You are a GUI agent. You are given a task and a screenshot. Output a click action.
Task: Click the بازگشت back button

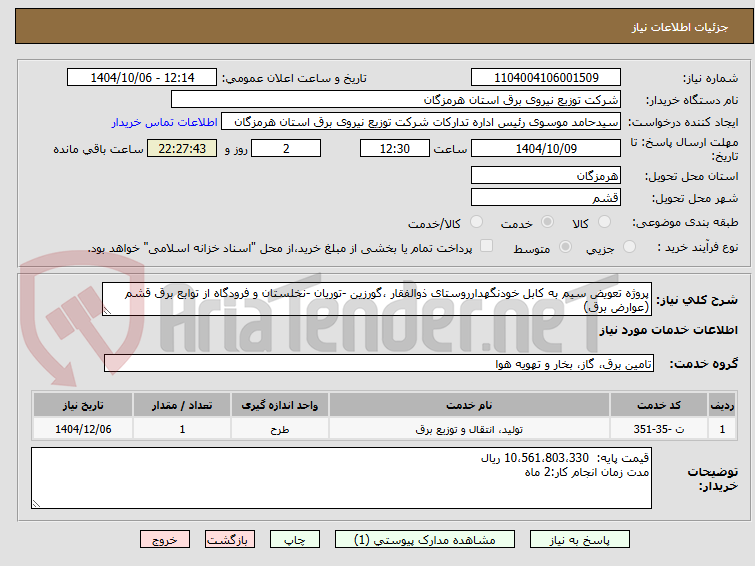(230, 540)
